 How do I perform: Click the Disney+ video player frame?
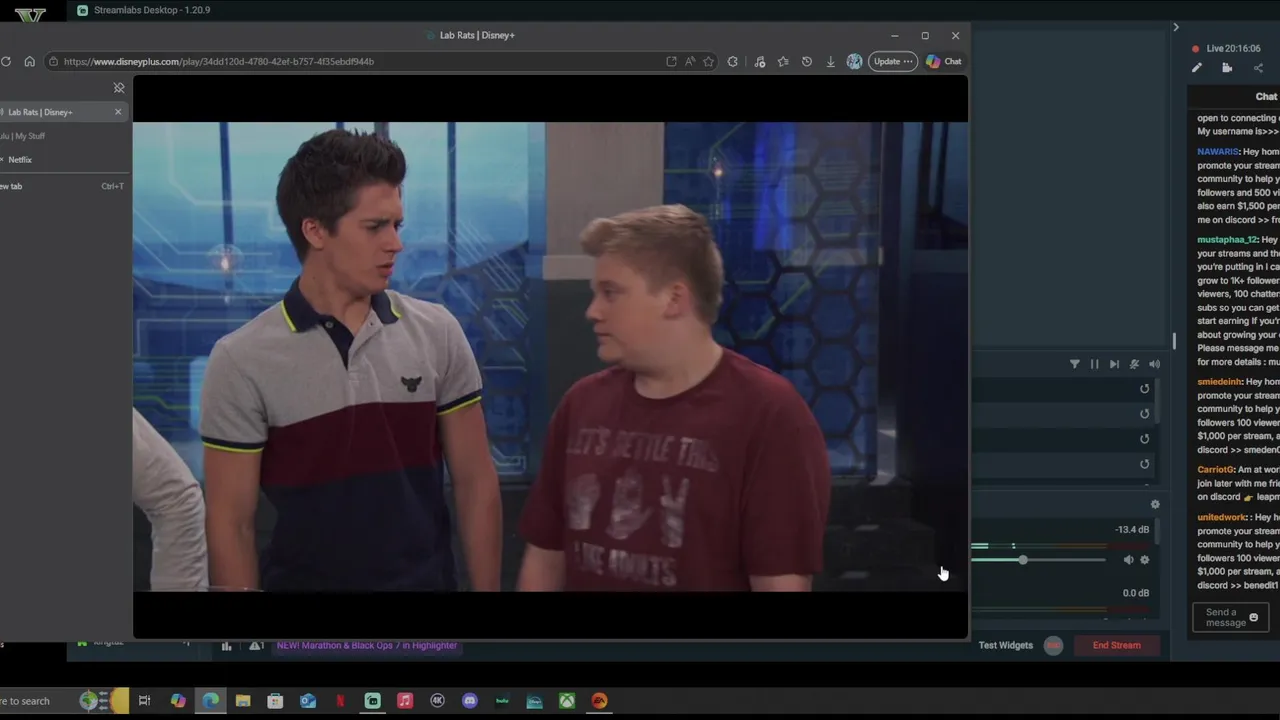point(550,357)
